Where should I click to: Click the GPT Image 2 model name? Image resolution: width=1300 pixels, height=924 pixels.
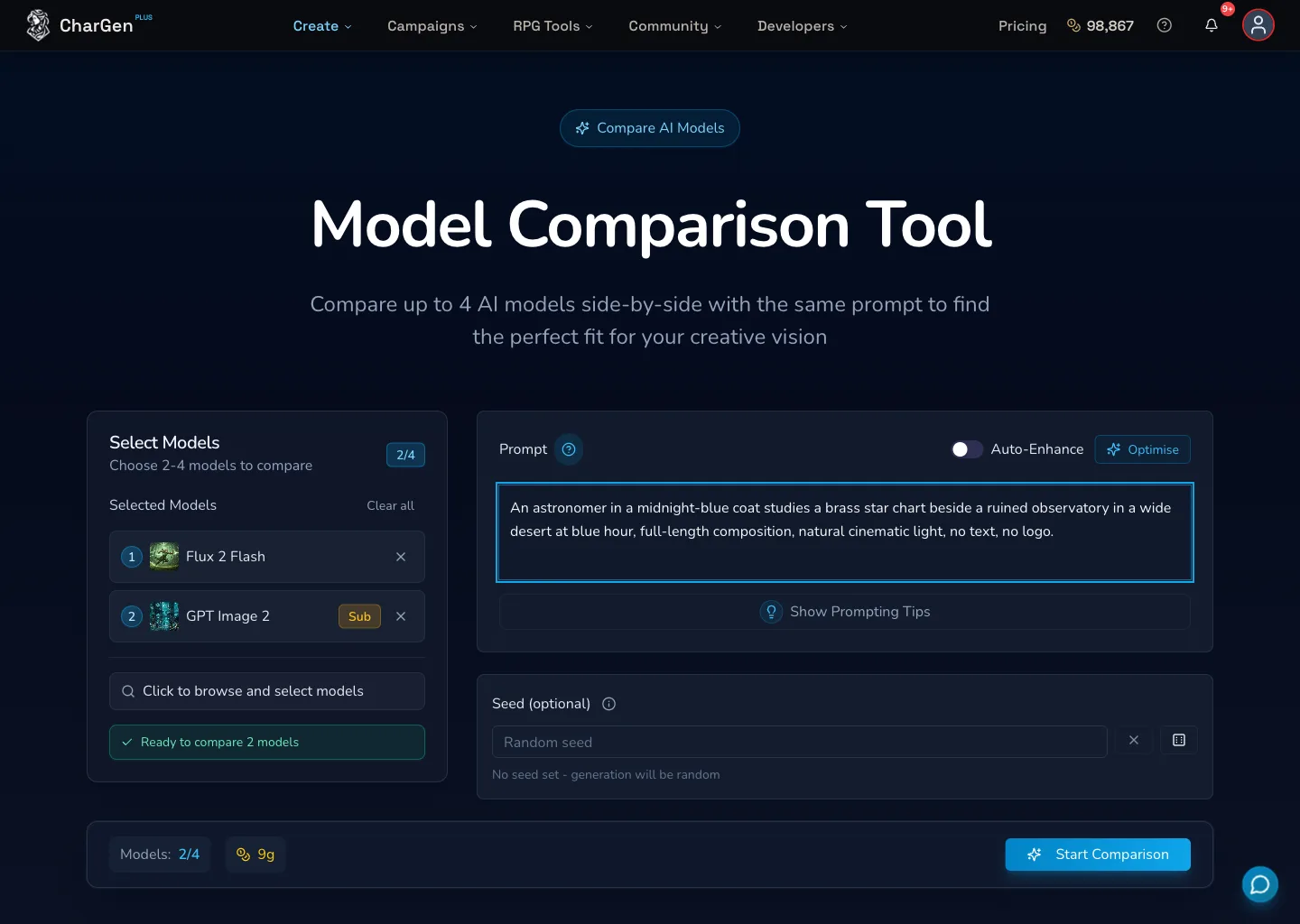(x=228, y=616)
